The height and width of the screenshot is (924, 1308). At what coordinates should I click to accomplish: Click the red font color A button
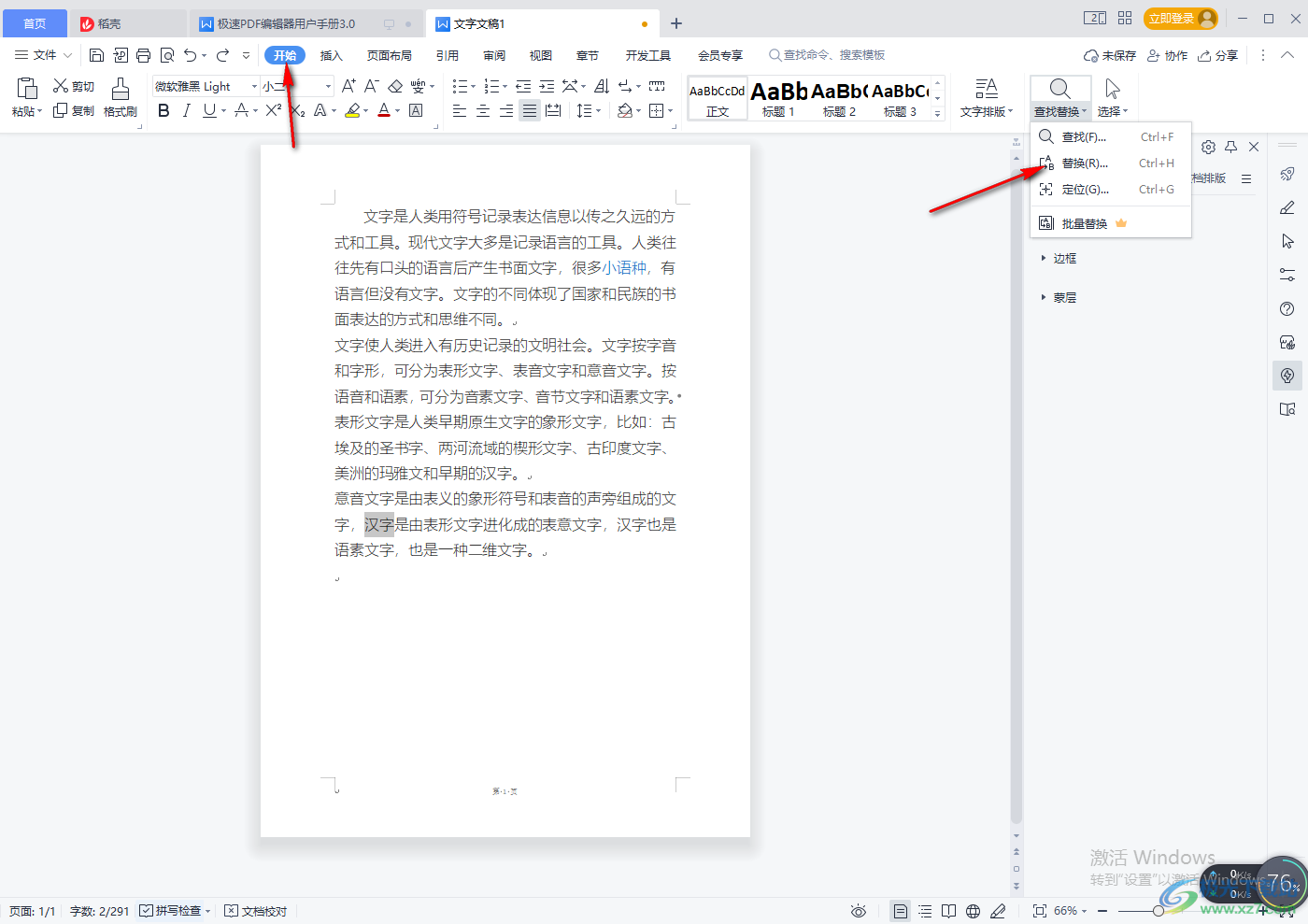(384, 110)
